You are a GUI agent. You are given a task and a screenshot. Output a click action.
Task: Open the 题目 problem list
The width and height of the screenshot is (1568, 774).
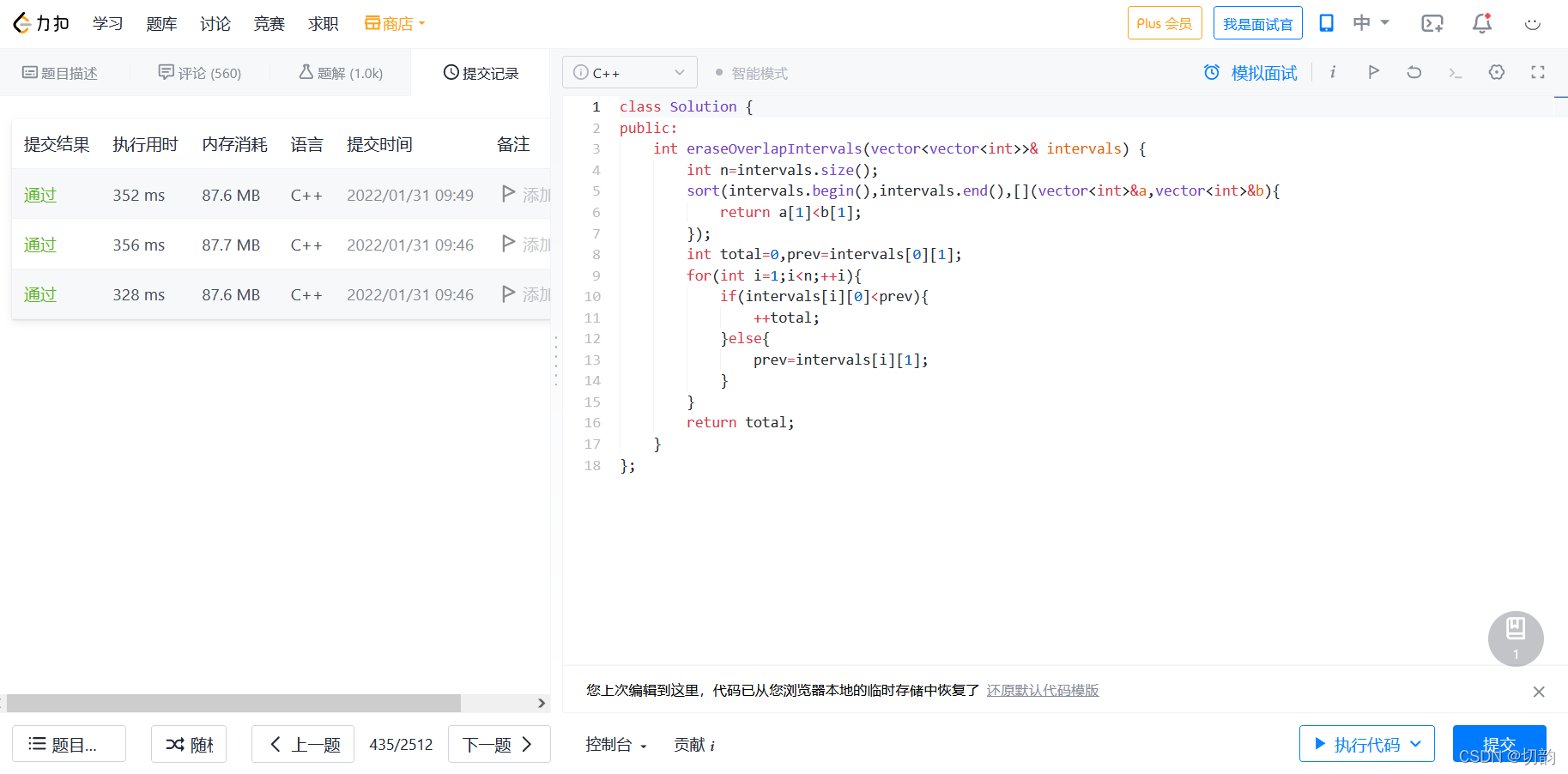click(x=69, y=744)
